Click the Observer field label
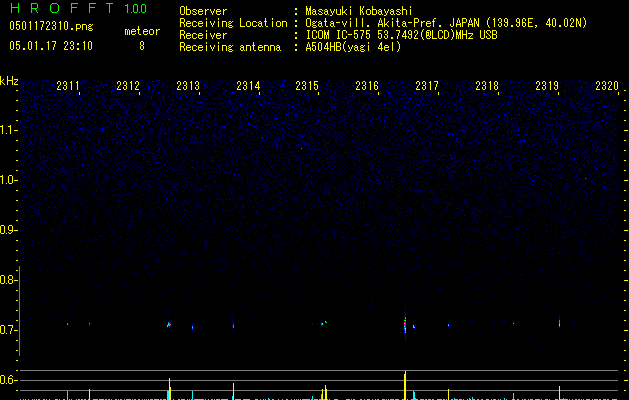Screen dimensions: 629x400 pyautogui.click(x=203, y=11)
